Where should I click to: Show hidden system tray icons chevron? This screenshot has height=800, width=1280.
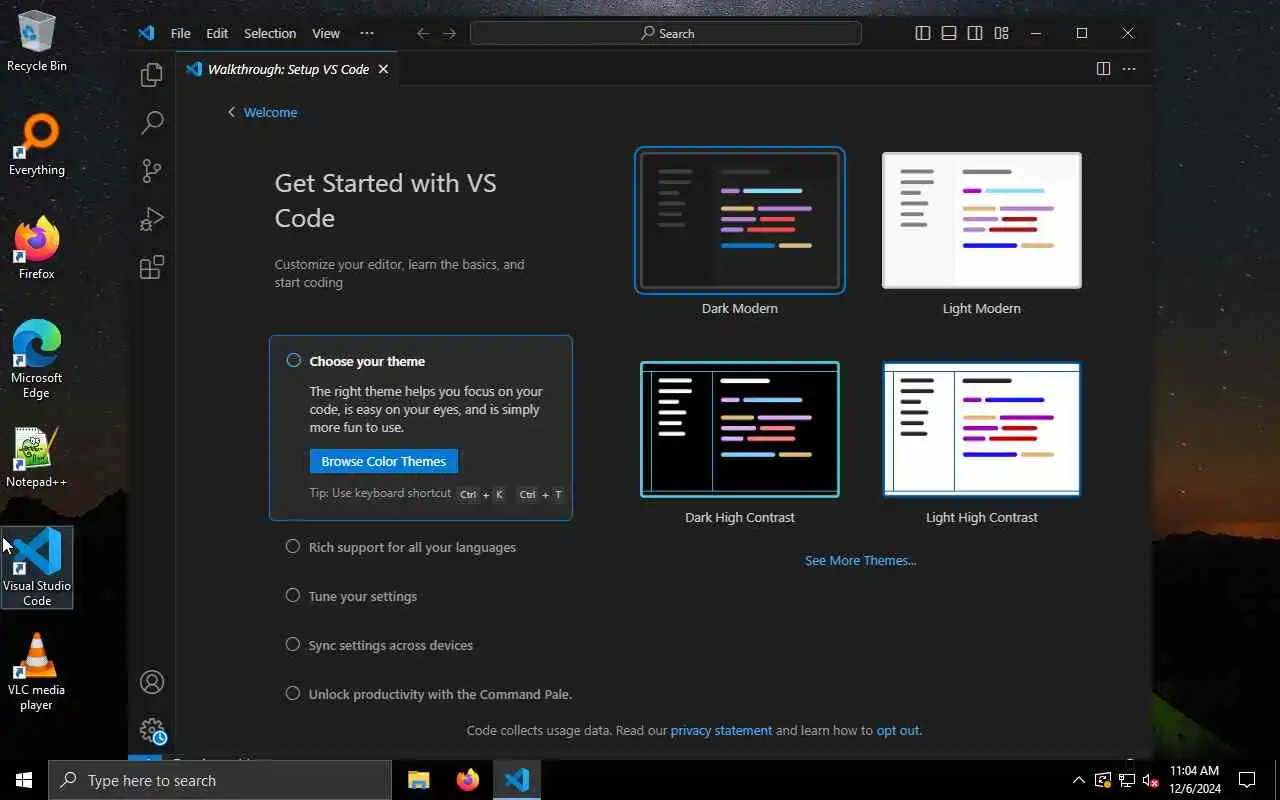[1078, 780]
